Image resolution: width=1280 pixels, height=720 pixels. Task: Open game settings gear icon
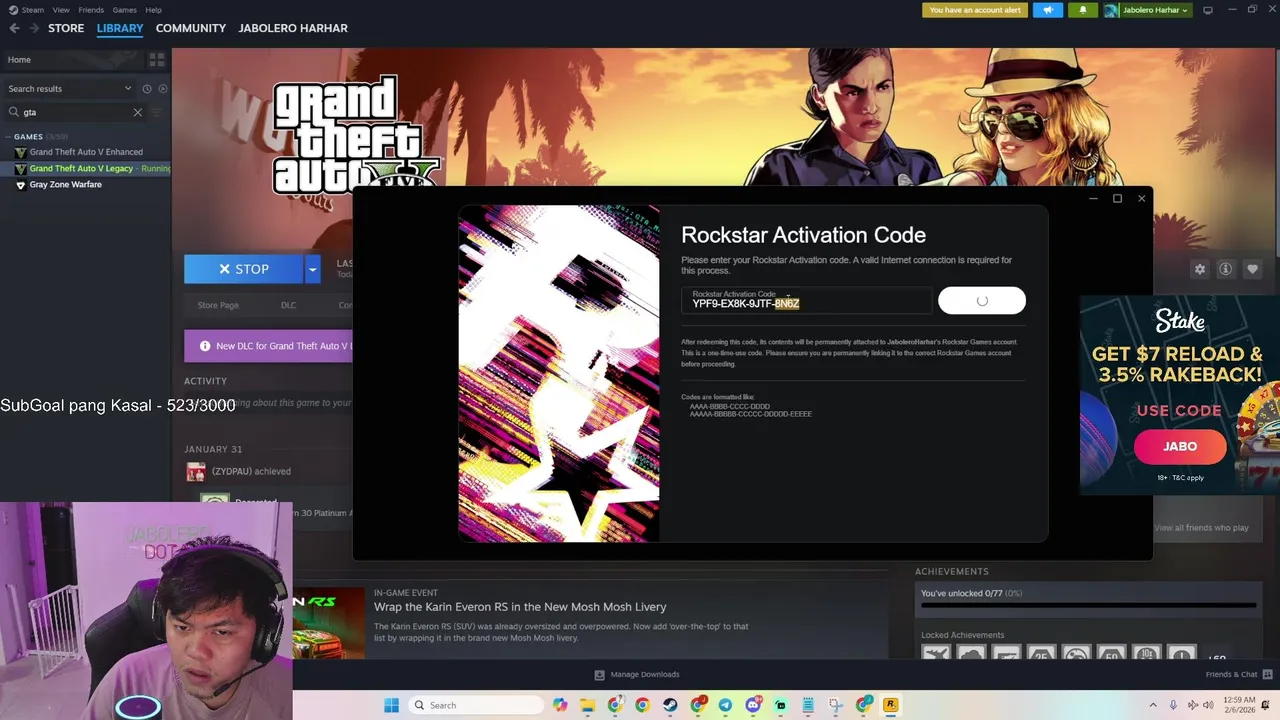(1200, 269)
